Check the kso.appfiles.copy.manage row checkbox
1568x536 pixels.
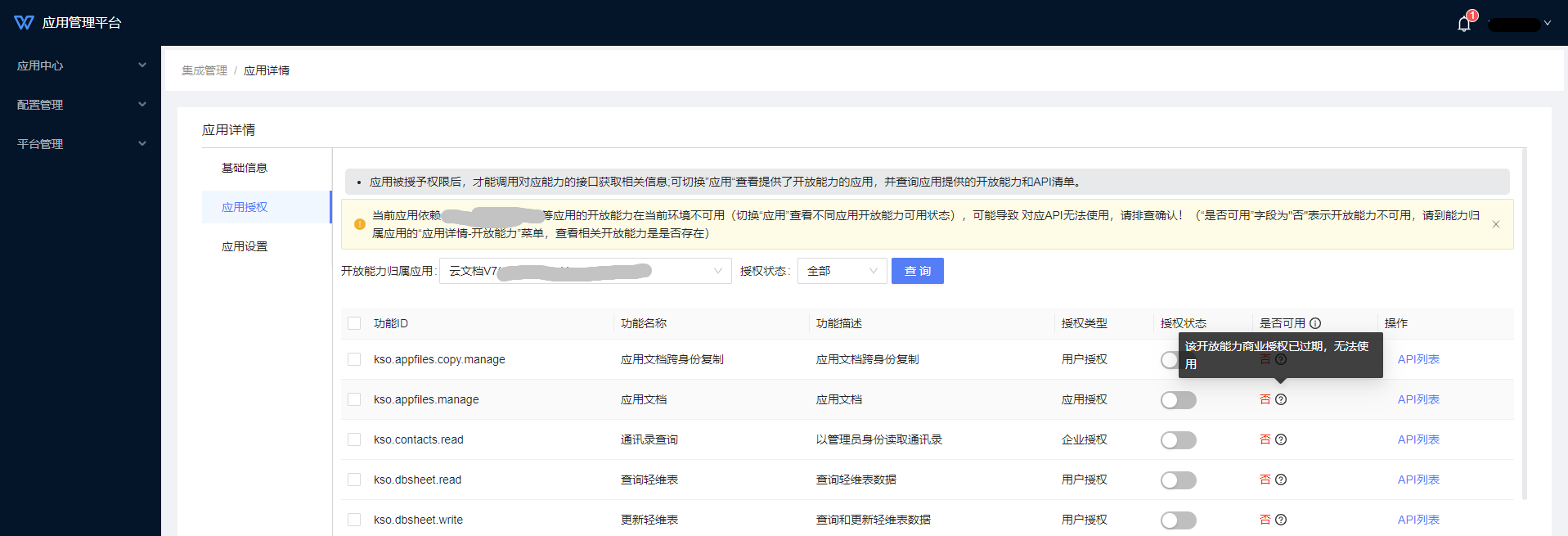(354, 359)
